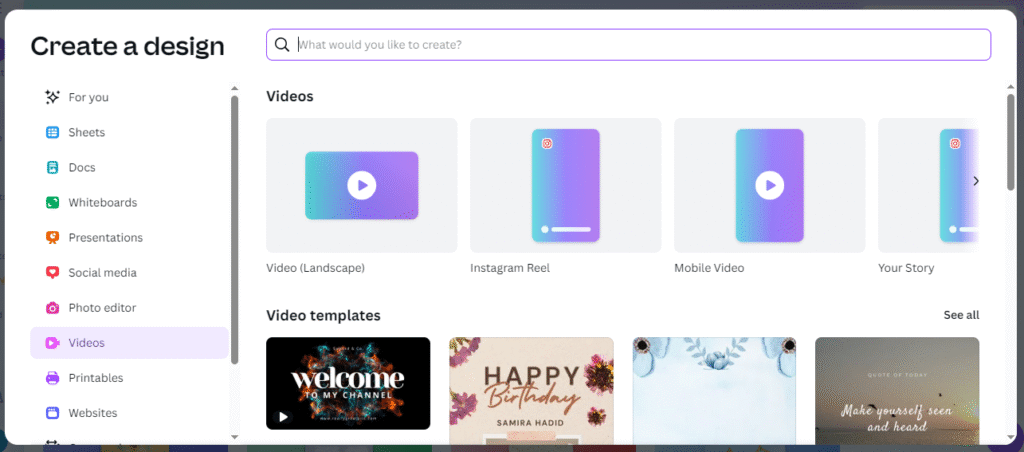Viewport: 1024px width, 452px height.
Task: Choose the Video (Landscape) design type
Action: coord(361,185)
